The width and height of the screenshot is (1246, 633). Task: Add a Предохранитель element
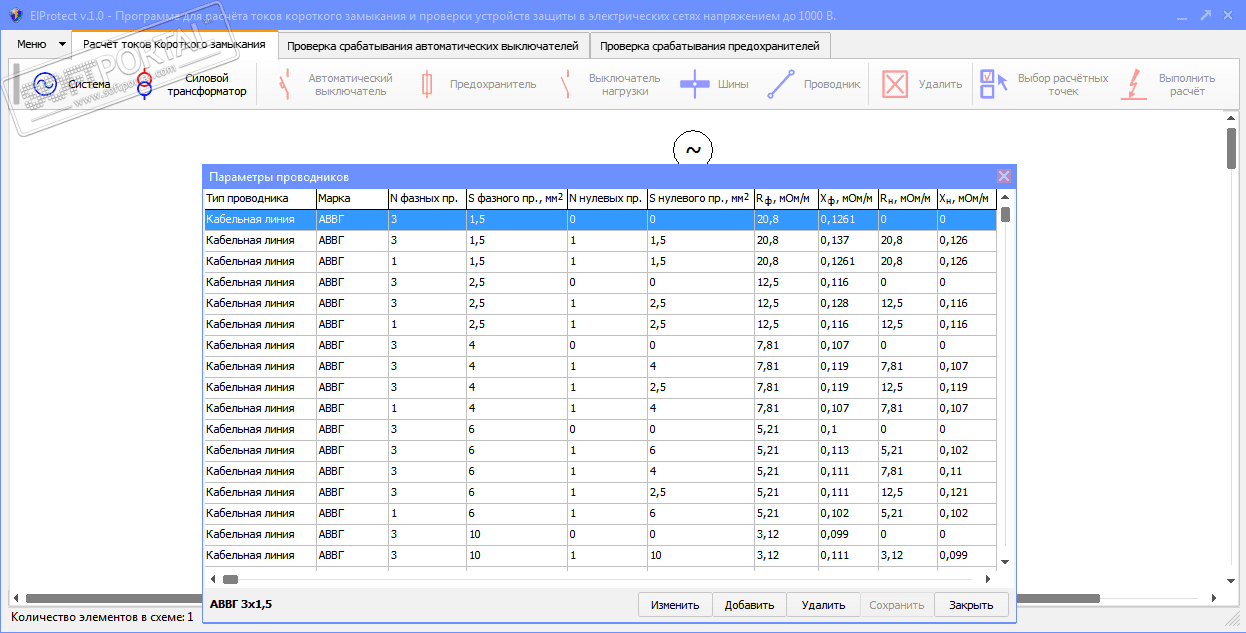(428, 85)
